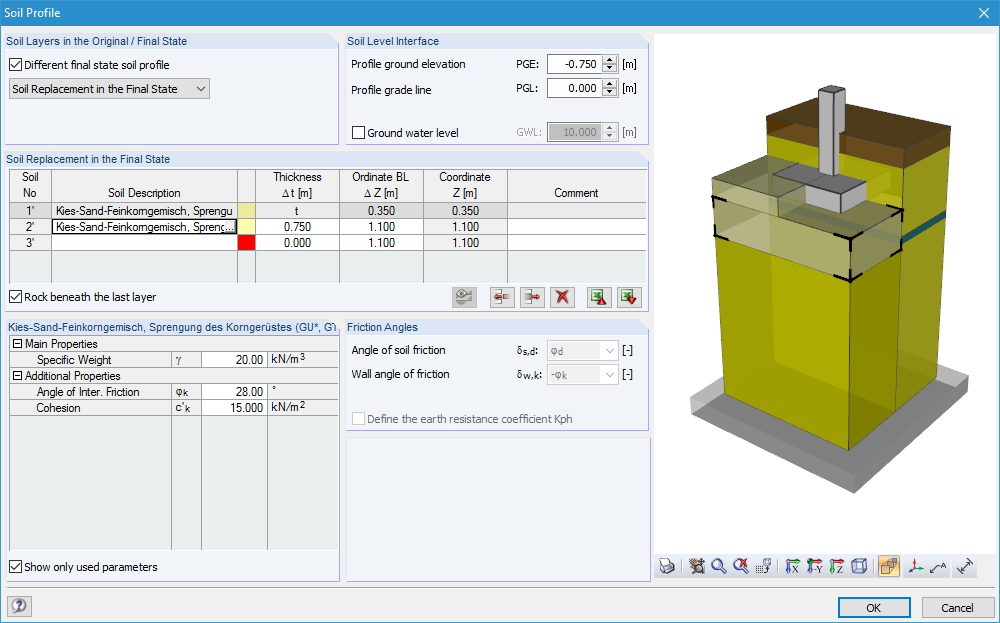Show view in Z direction
Image resolution: width=1000 pixels, height=623 pixels.
tap(837, 566)
